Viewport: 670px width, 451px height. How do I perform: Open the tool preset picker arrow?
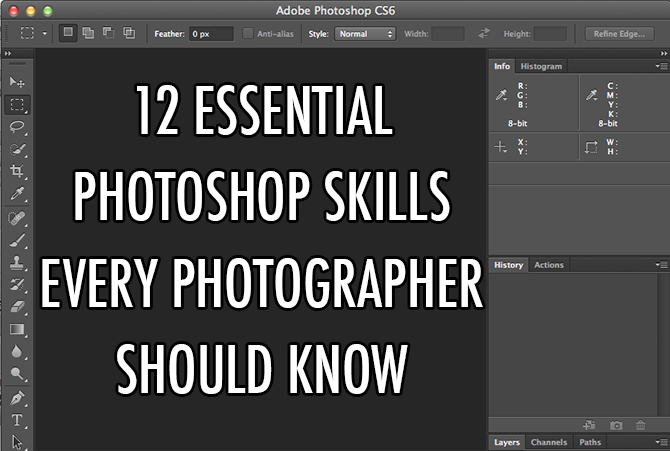point(43,33)
